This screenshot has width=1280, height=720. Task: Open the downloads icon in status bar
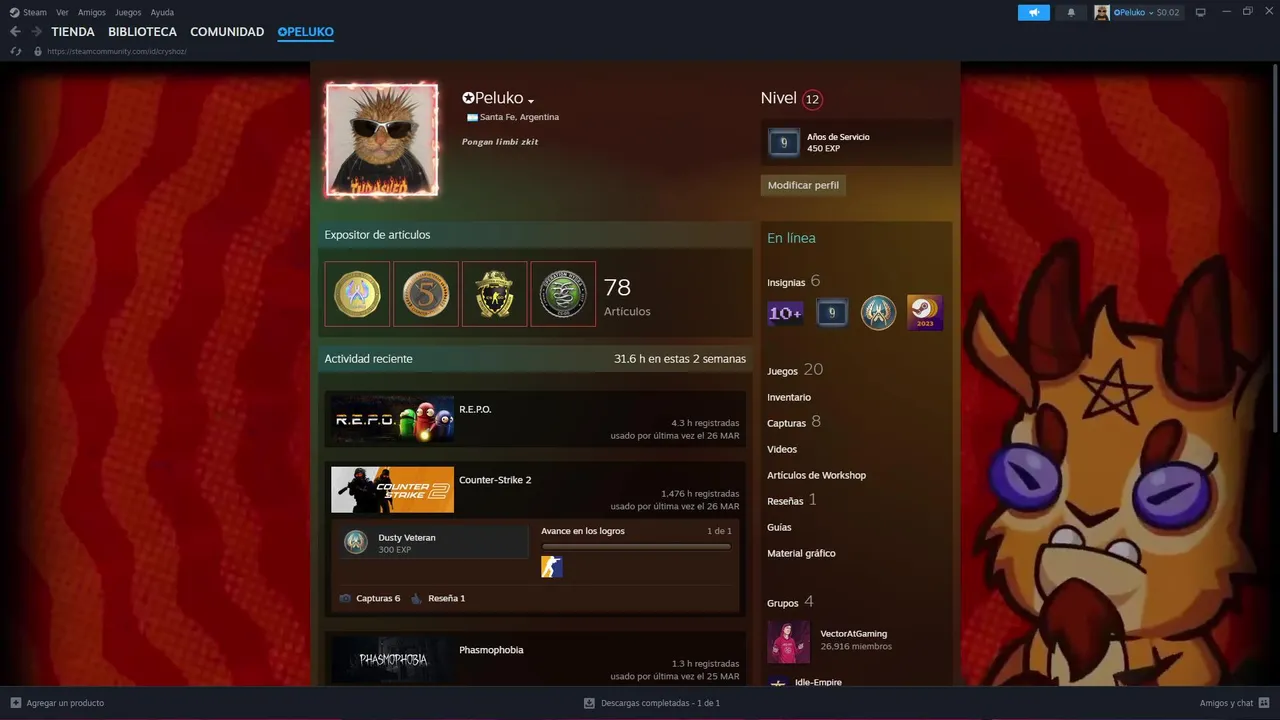pyautogui.click(x=589, y=703)
